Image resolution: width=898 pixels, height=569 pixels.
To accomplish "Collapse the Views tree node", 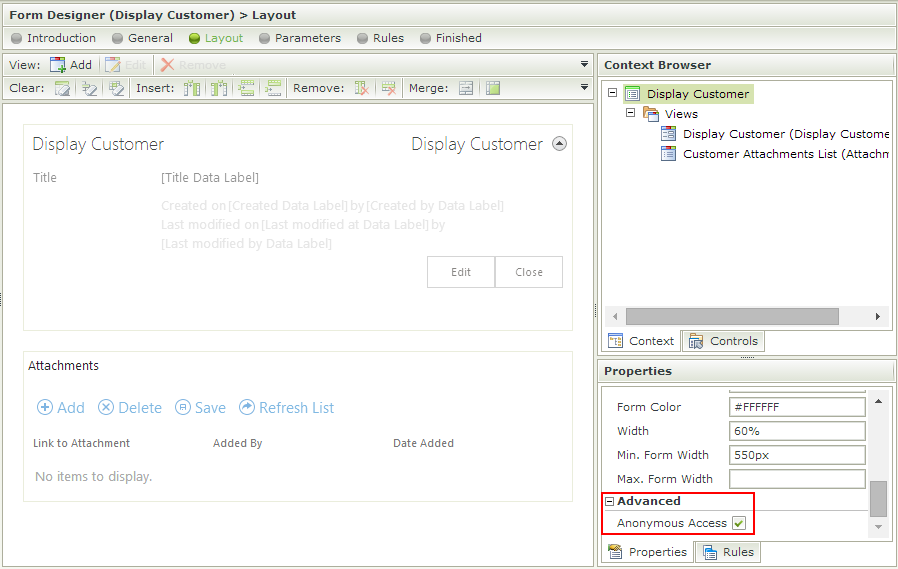I will click(631, 114).
